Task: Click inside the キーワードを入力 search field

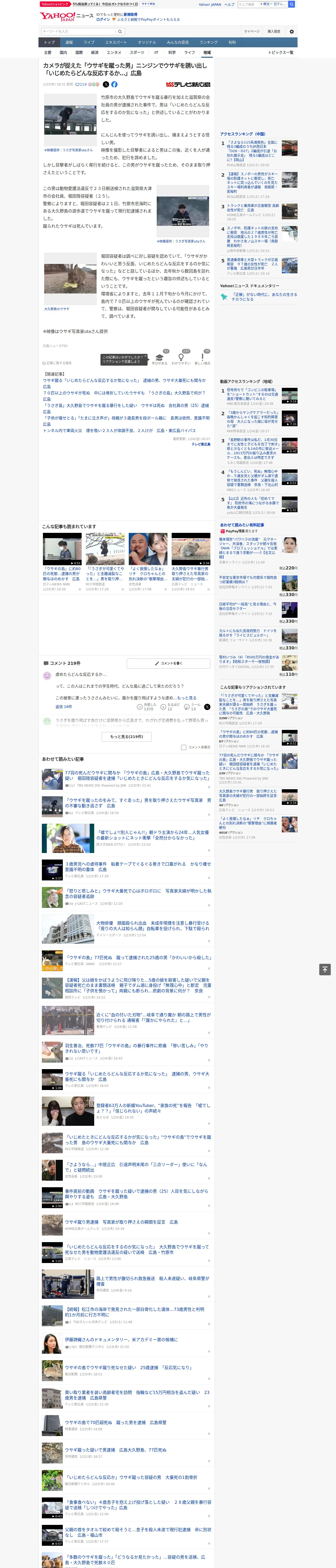Action: (78, 32)
